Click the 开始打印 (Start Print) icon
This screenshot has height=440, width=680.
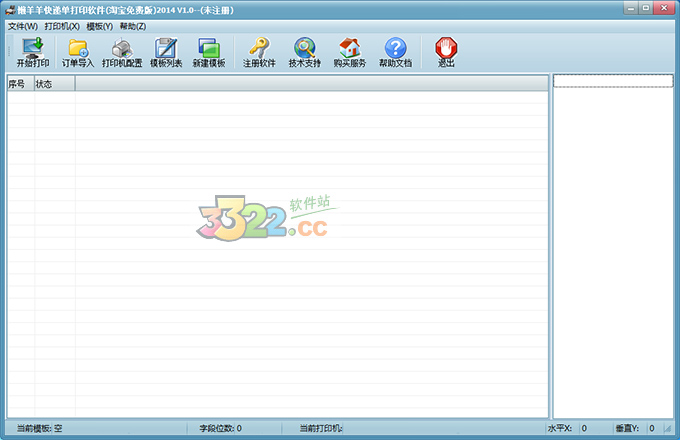(x=32, y=52)
